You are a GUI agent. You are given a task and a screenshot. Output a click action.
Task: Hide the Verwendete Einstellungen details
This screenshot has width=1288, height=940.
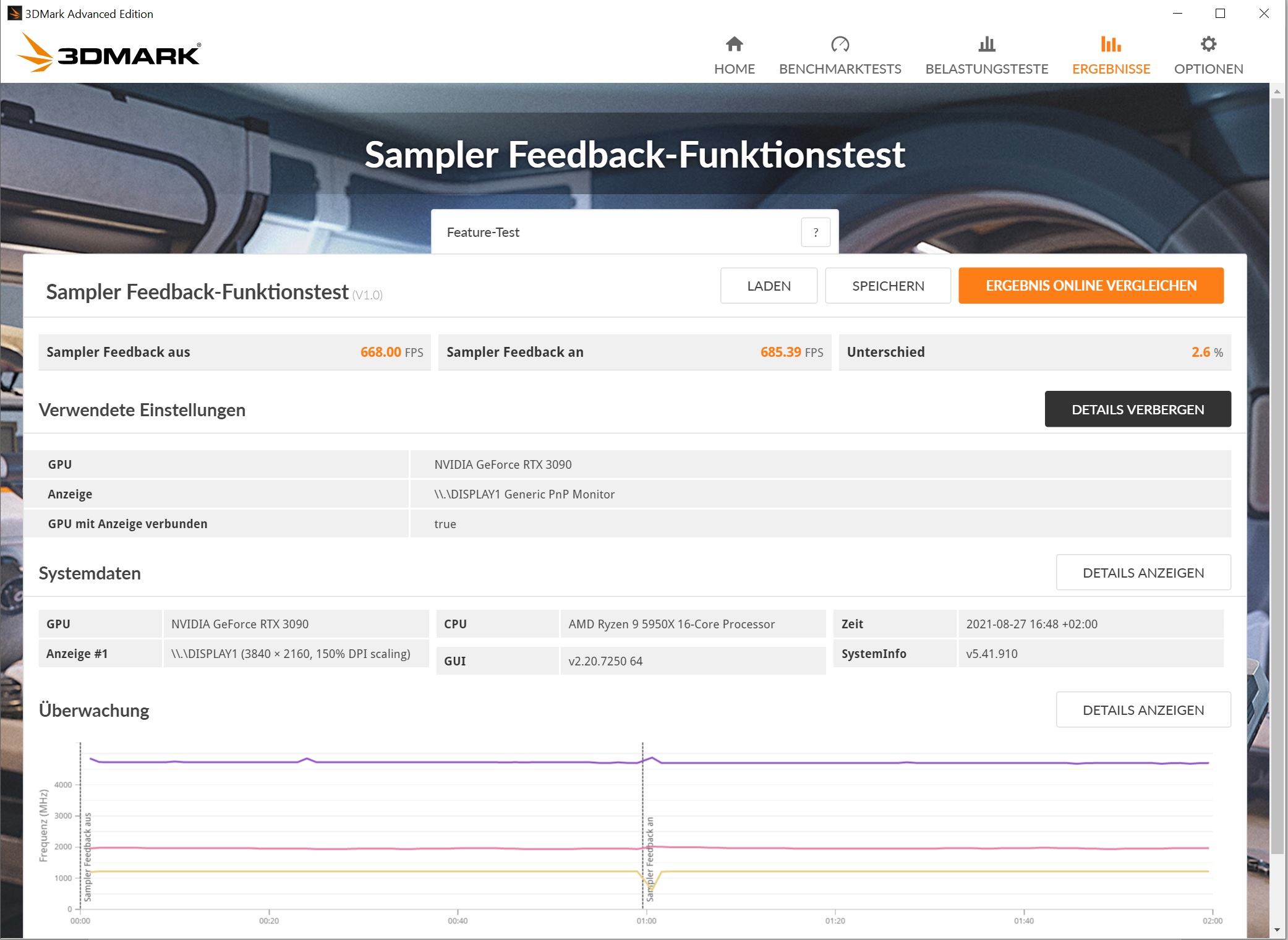click(x=1137, y=409)
